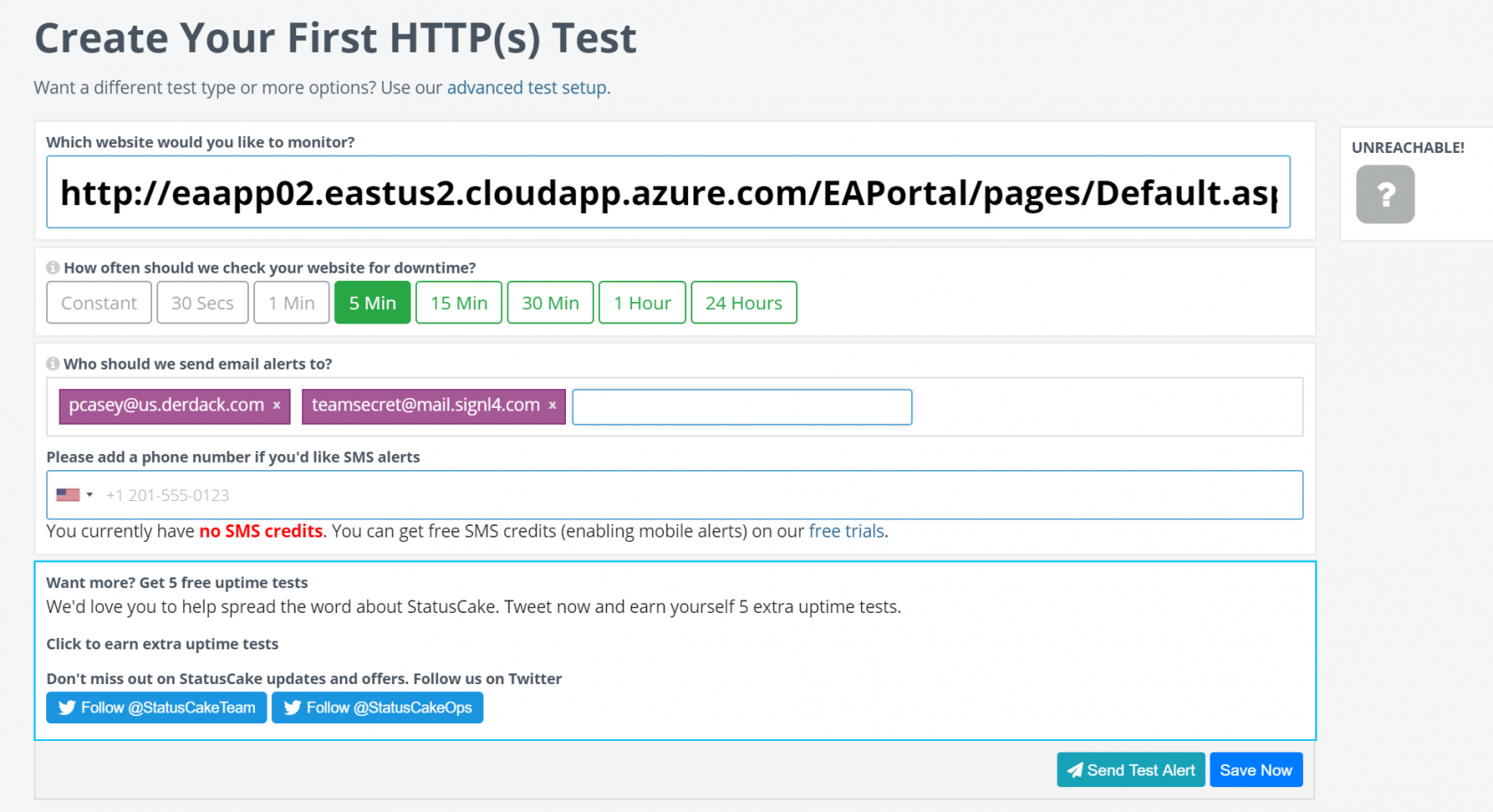Click the unreachable status question mark icon
1493x812 pixels.
coord(1385,195)
